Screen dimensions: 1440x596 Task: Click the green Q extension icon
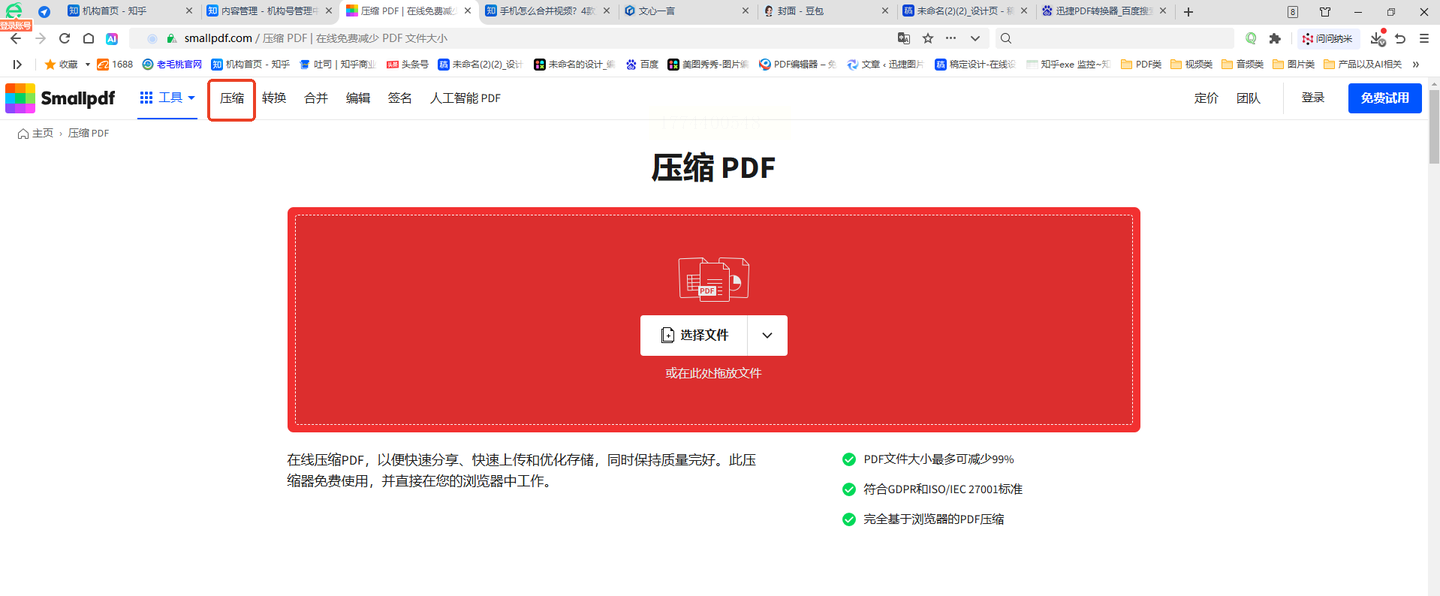coord(1251,38)
